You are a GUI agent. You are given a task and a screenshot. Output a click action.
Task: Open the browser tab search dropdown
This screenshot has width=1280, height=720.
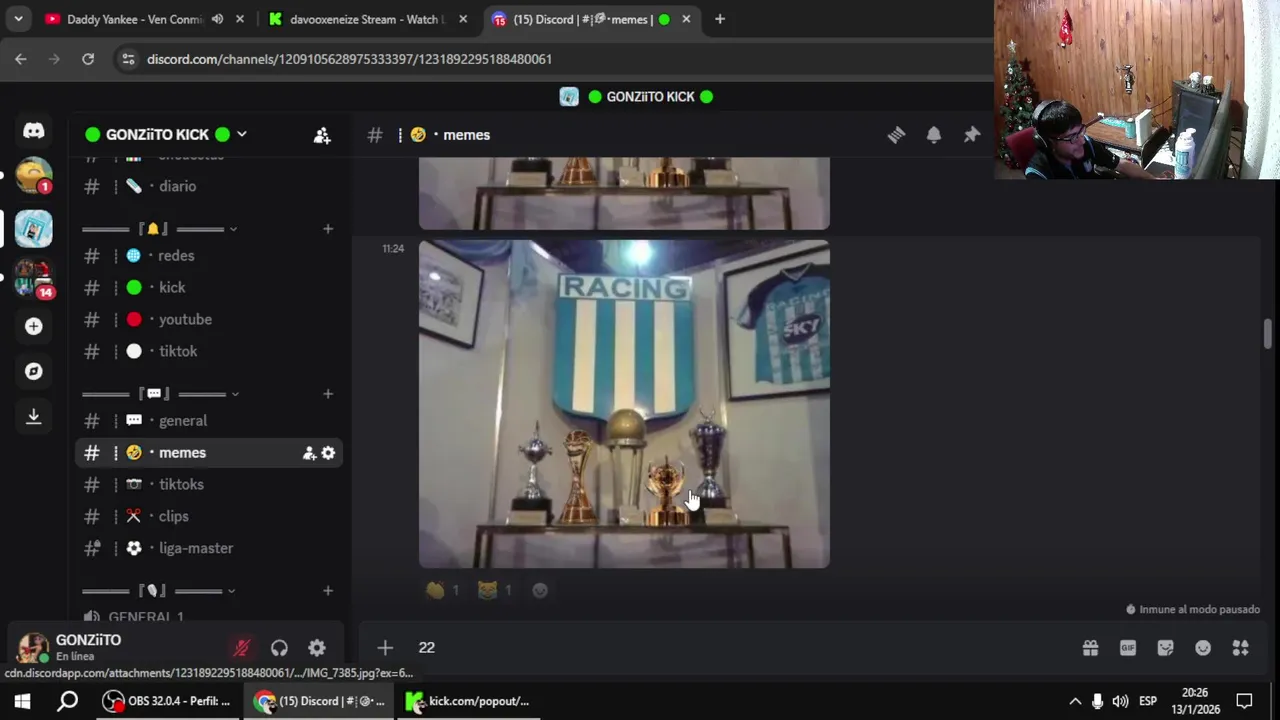pos(18,19)
